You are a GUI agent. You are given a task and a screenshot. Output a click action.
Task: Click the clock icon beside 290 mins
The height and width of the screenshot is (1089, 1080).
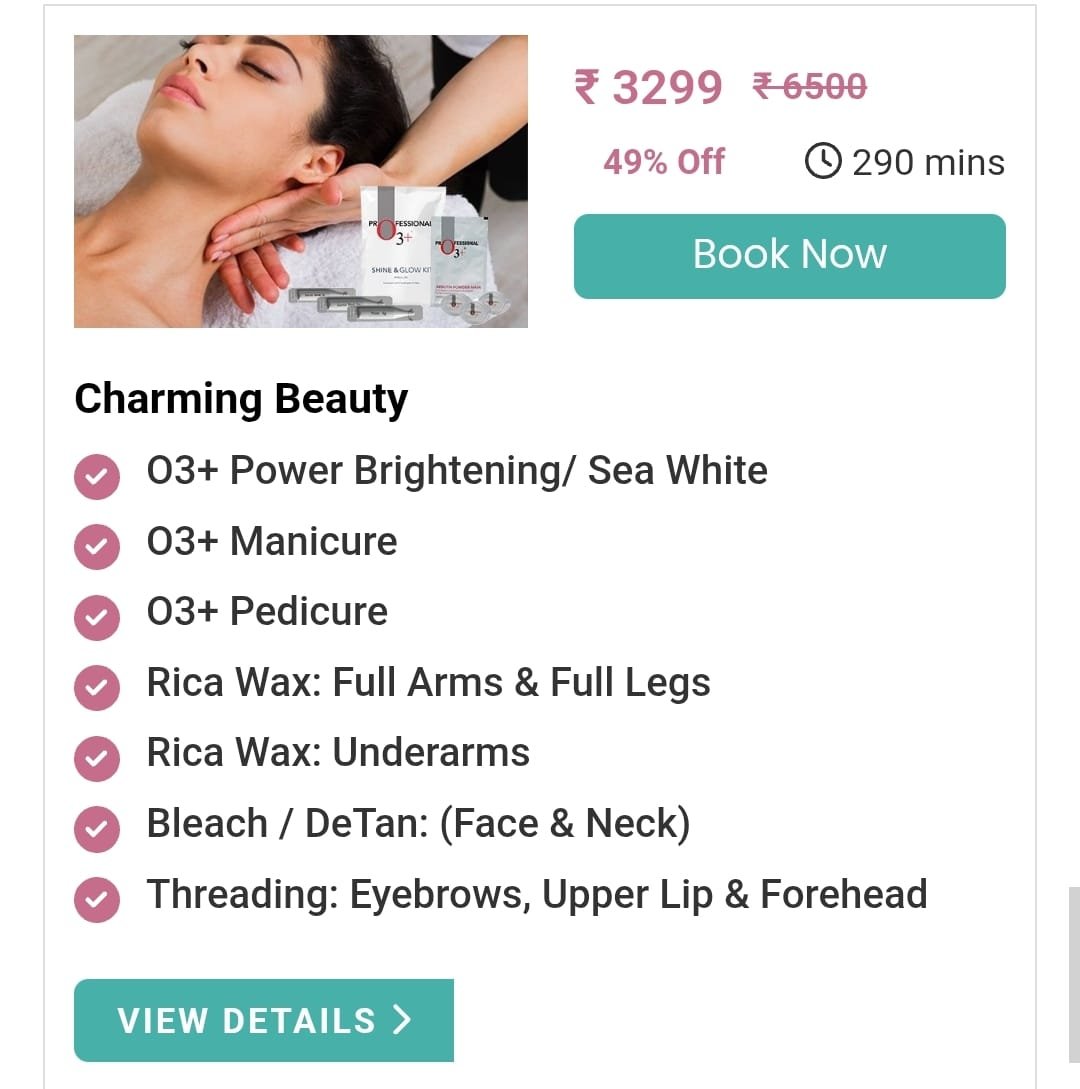823,161
